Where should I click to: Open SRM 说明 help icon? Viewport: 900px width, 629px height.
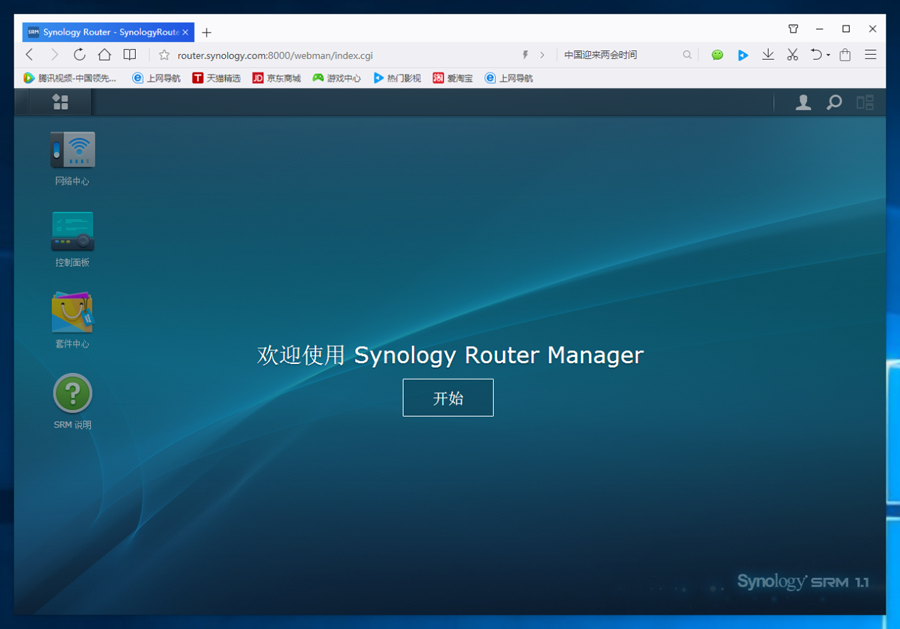click(72, 394)
